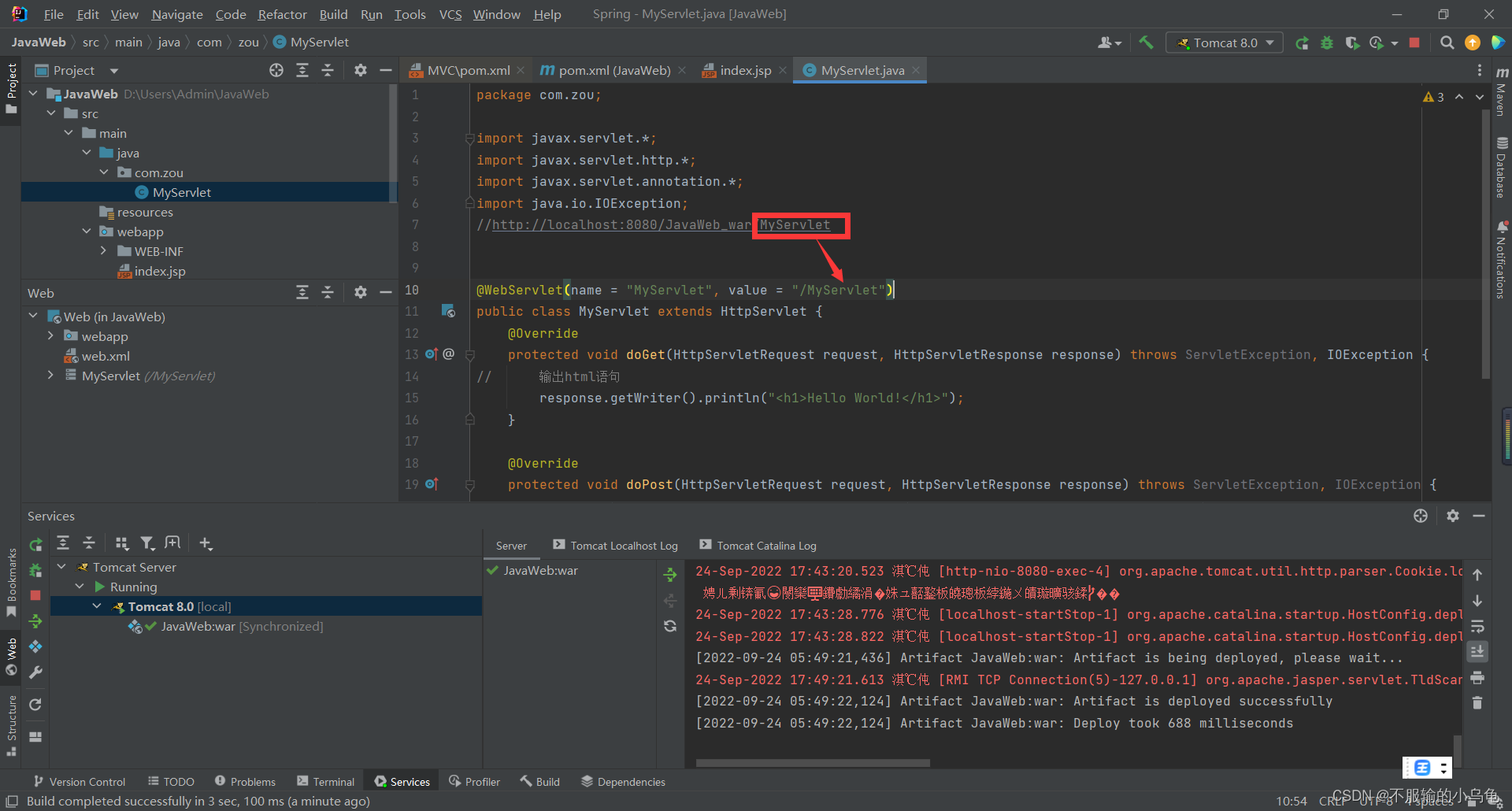
Task: Open the Problems tool window
Action: point(245,782)
